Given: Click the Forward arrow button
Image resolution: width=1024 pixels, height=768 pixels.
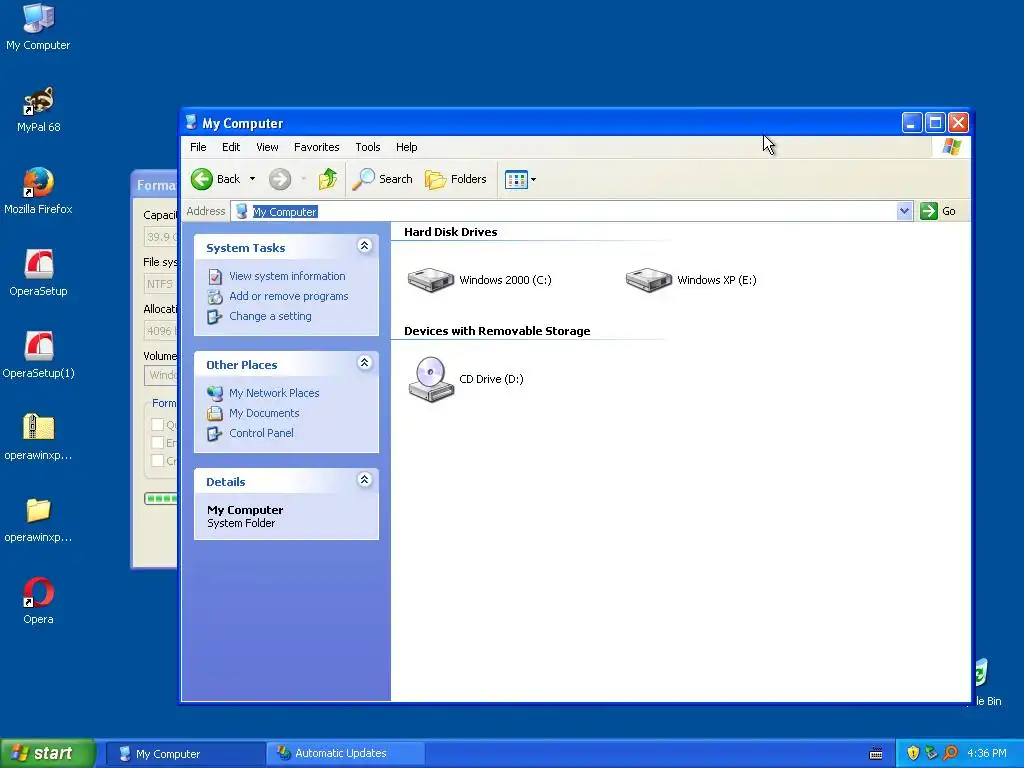Looking at the screenshot, I should pyautogui.click(x=280, y=179).
